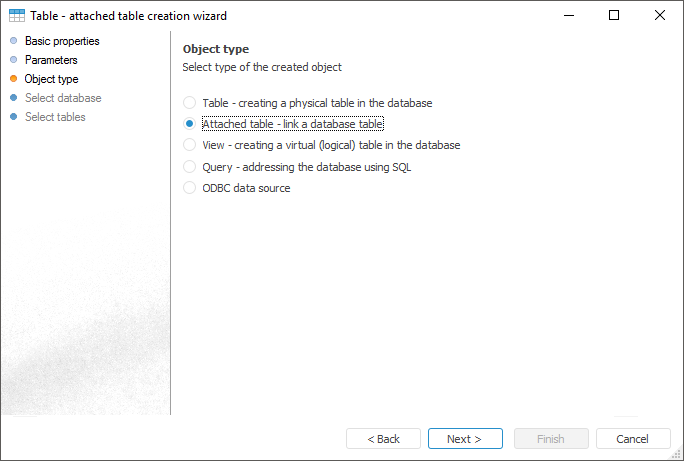Screen dimensions: 684x461
Task: Select the ODBC data source option
Action: (190, 188)
